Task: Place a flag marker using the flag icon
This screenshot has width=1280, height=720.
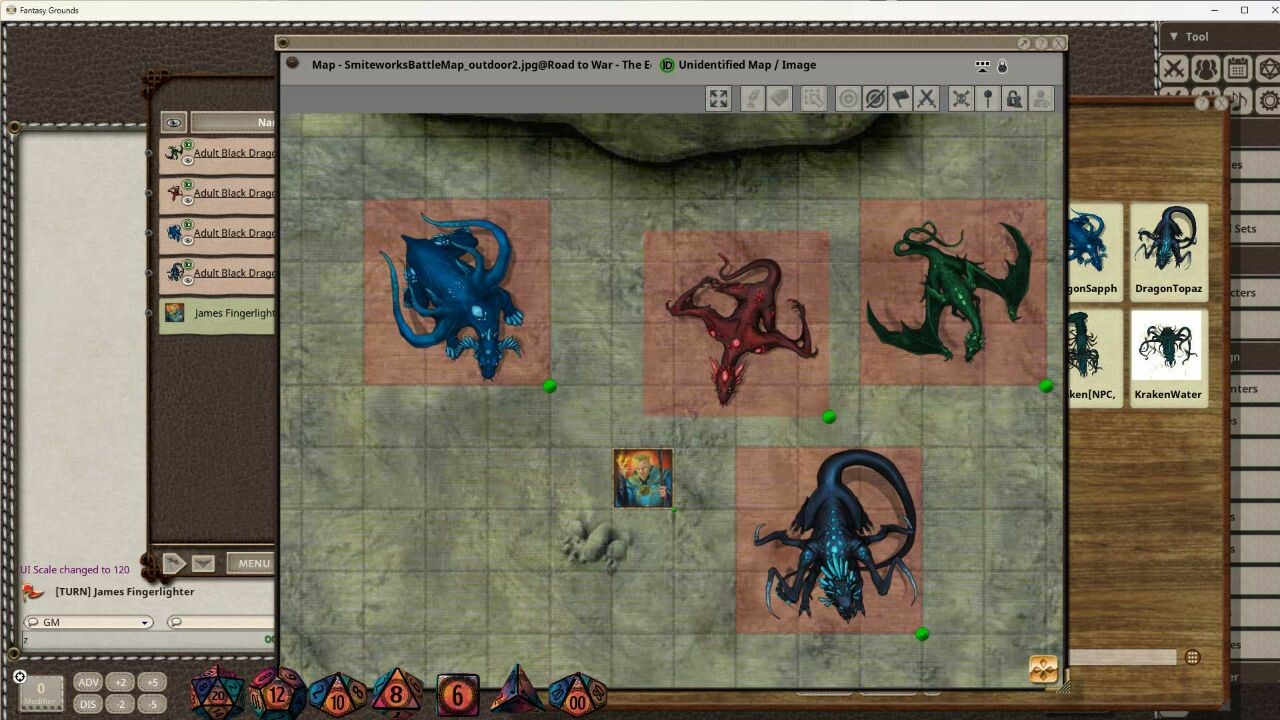Action: pos(899,98)
